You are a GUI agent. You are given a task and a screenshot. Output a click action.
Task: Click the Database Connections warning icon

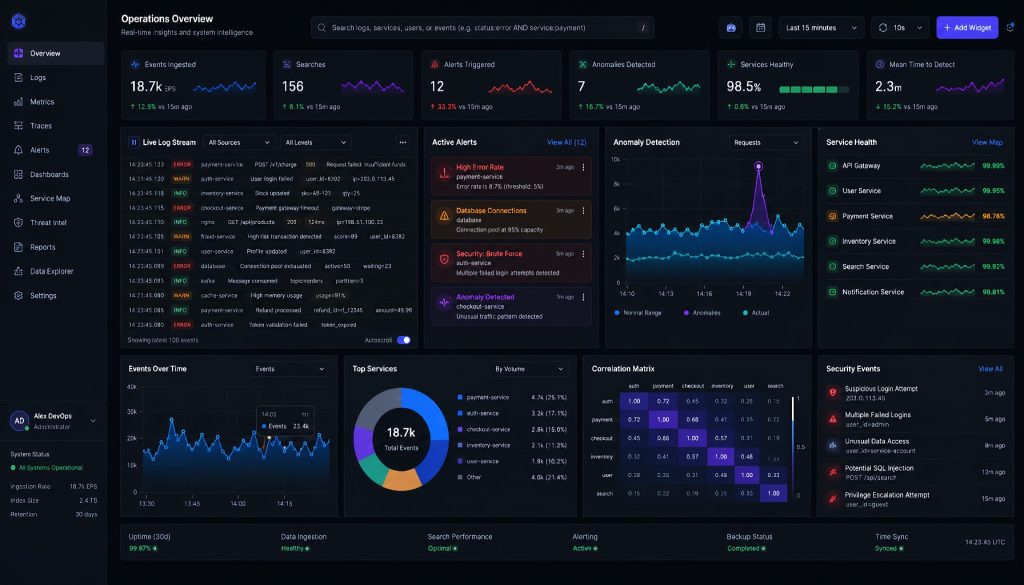pyautogui.click(x=444, y=215)
